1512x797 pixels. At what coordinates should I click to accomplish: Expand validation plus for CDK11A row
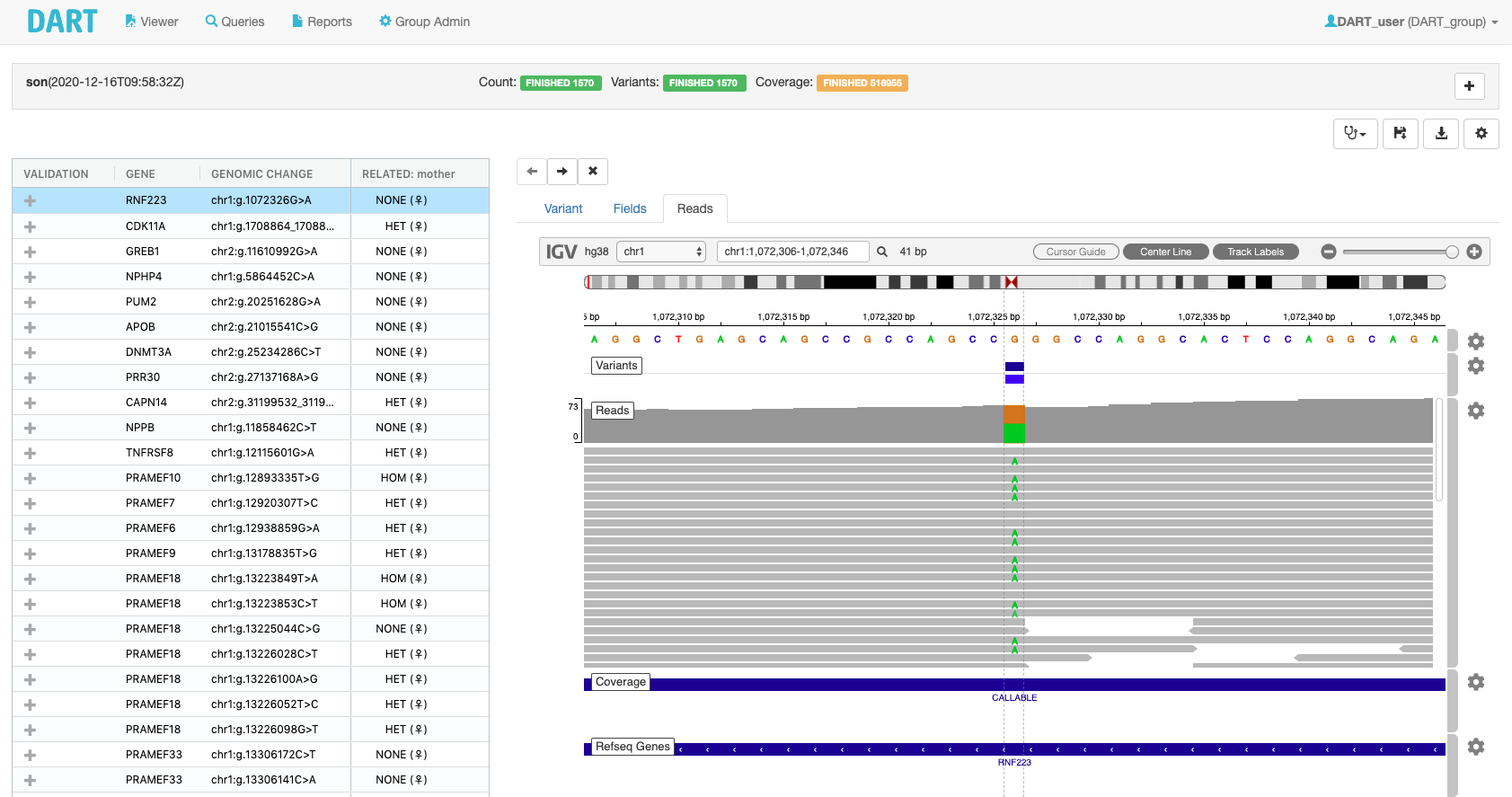click(x=30, y=226)
